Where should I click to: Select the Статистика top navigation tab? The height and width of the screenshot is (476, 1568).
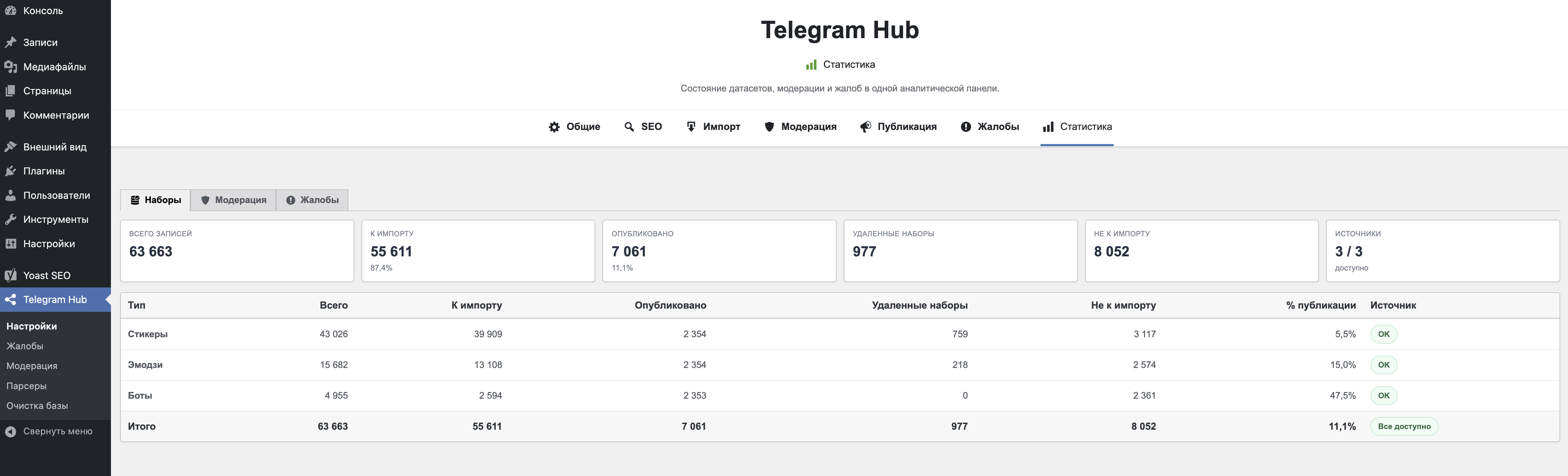1076,127
